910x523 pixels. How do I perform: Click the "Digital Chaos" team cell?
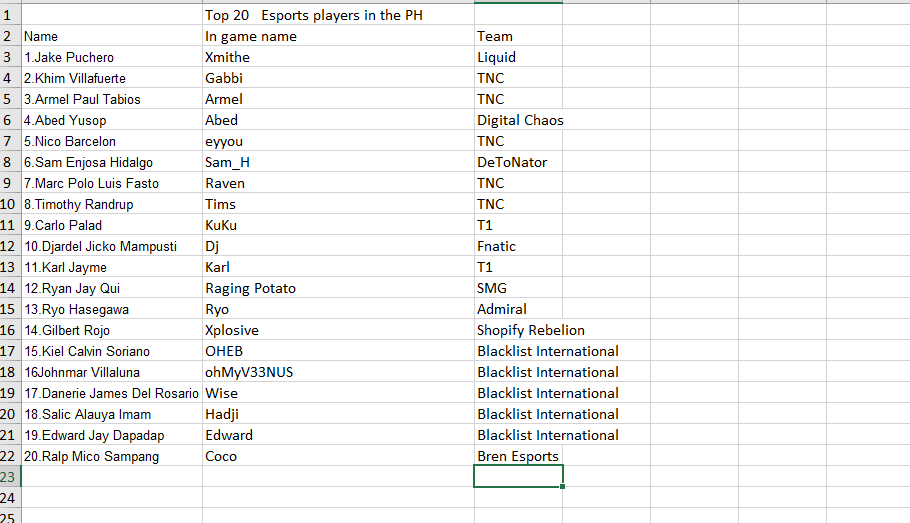(x=520, y=120)
